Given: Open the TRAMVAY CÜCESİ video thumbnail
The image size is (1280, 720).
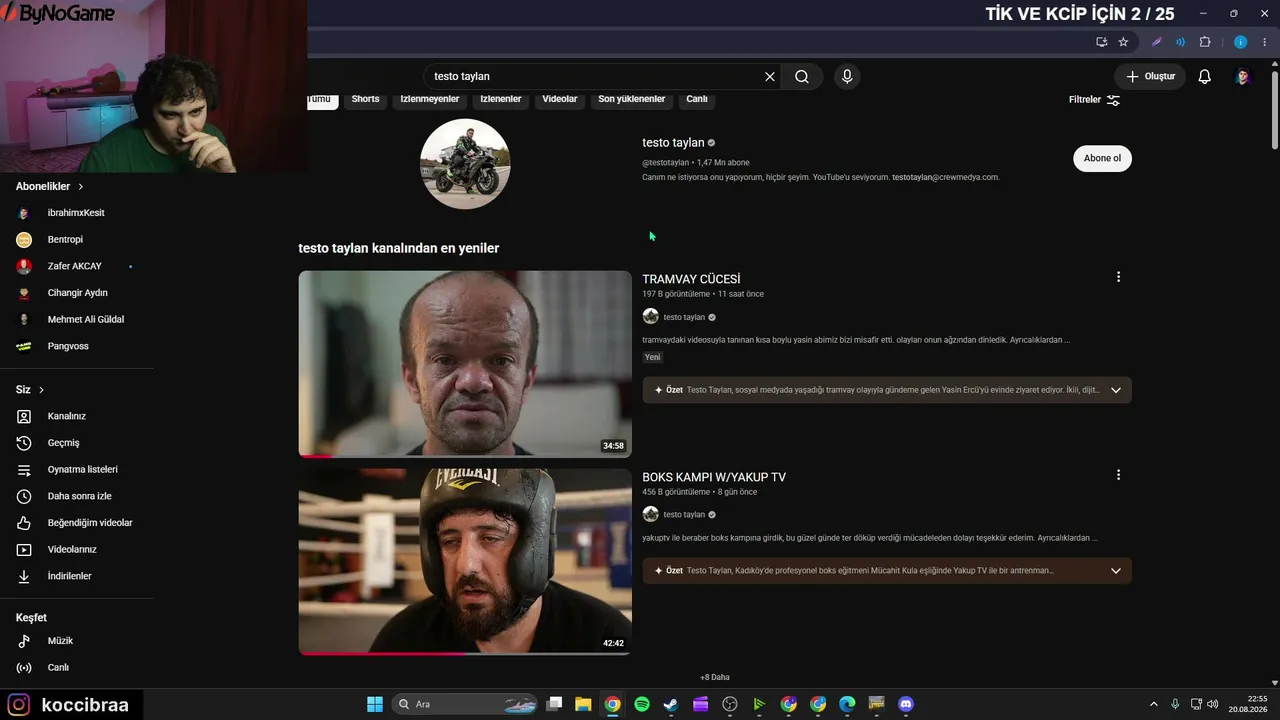Looking at the screenshot, I should coord(465,364).
